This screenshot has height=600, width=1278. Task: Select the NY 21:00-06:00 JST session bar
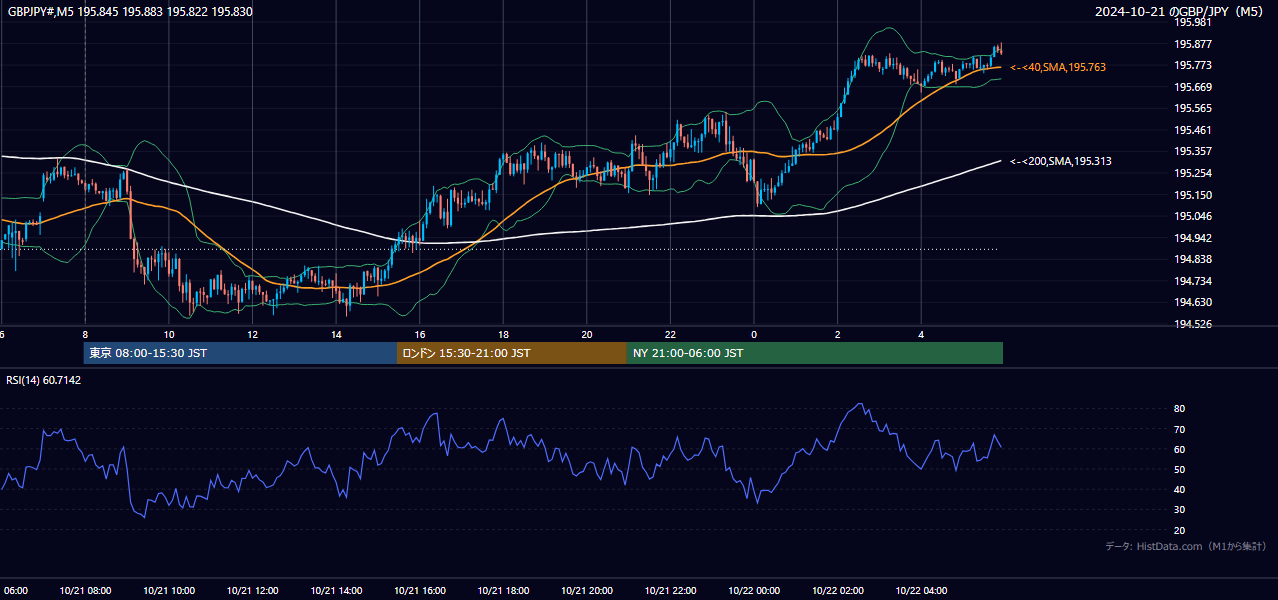click(815, 353)
